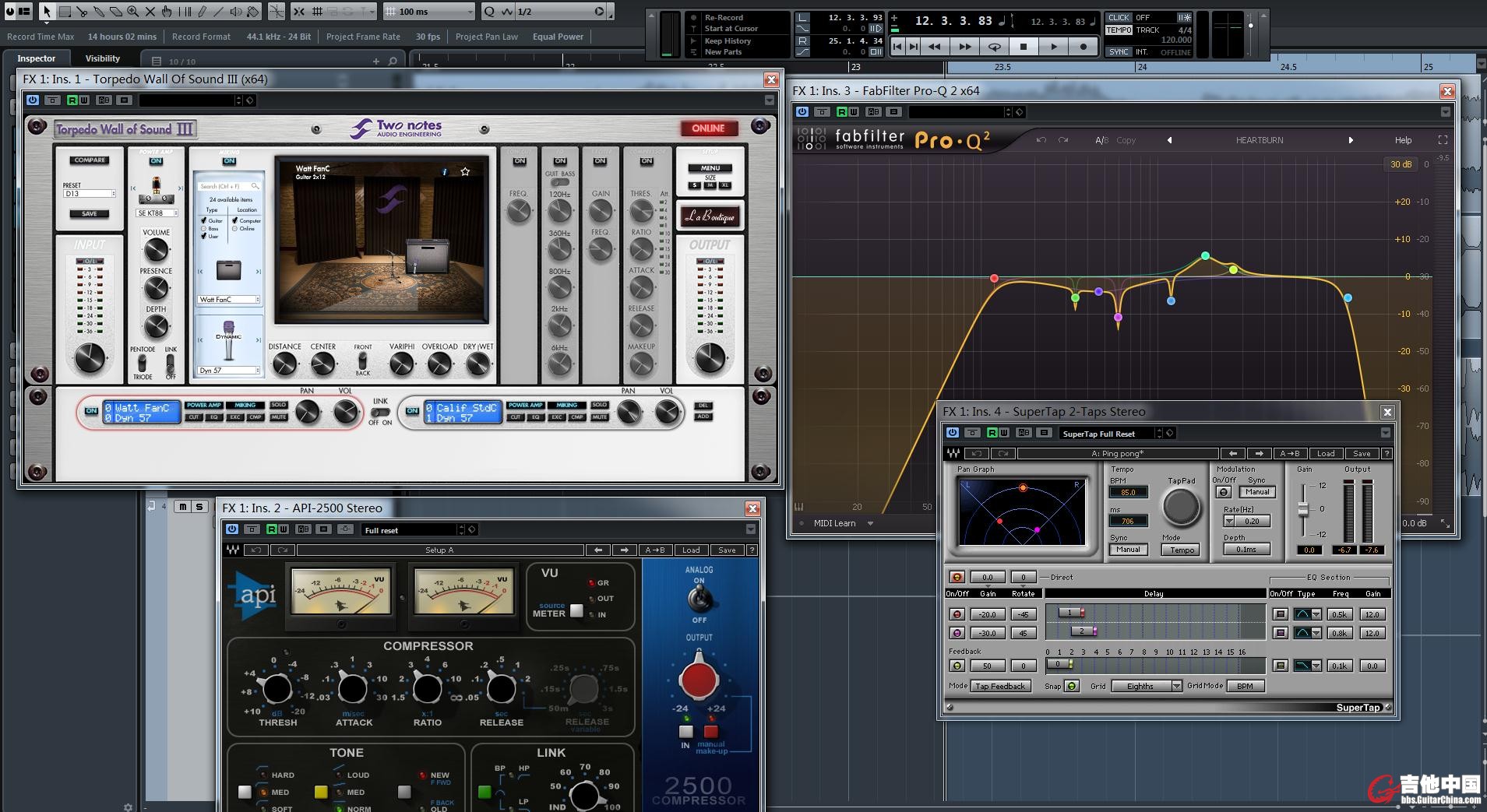Open the 100 ms grid dropdown

(x=428, y=12)
